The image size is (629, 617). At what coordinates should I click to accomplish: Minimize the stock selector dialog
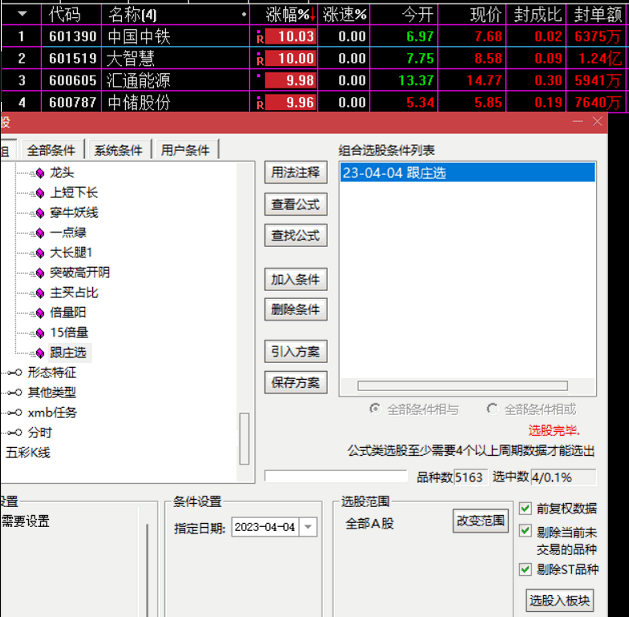click(578, 122)
